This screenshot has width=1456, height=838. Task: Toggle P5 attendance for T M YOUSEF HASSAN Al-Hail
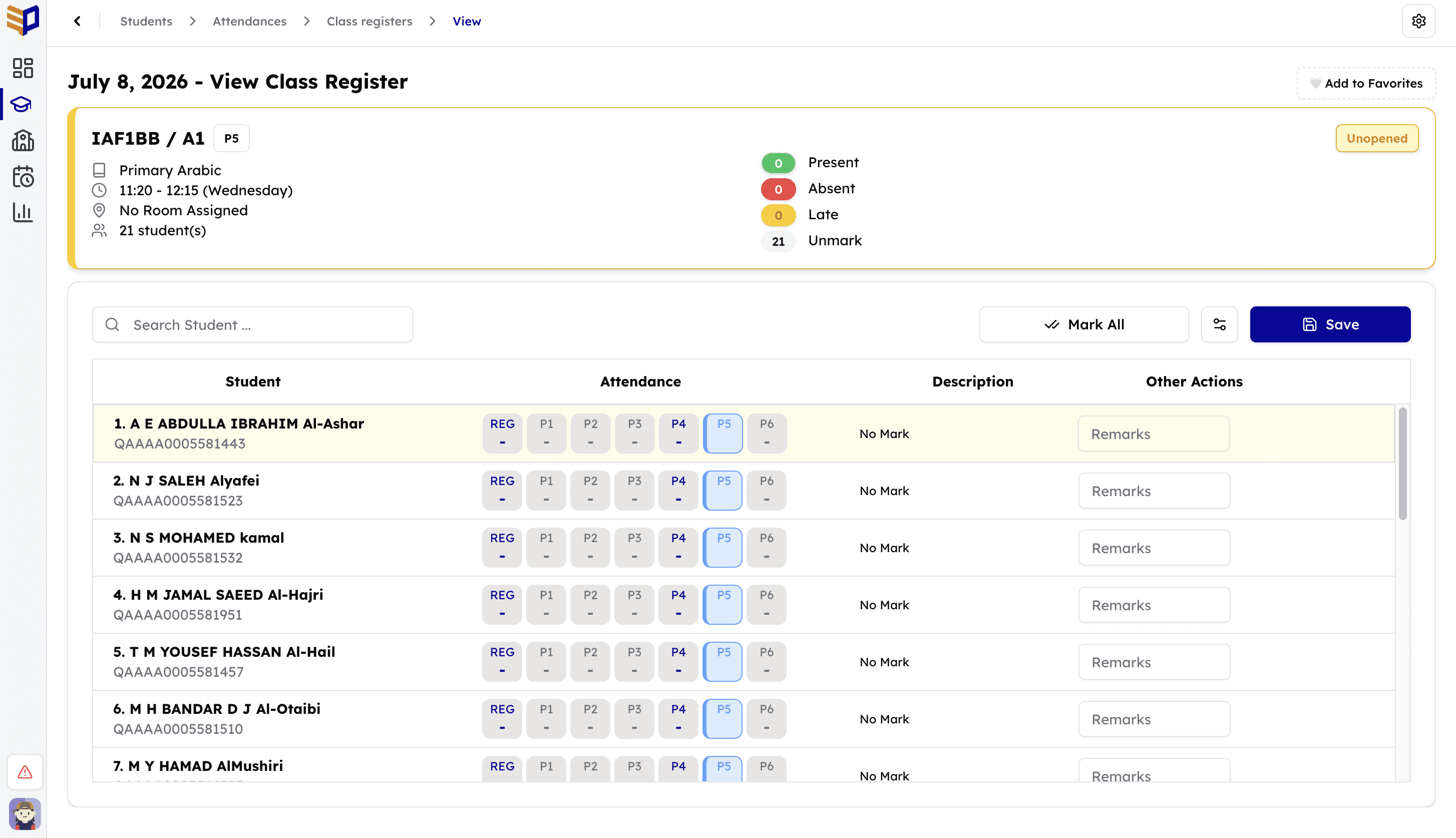click(723, 661)
